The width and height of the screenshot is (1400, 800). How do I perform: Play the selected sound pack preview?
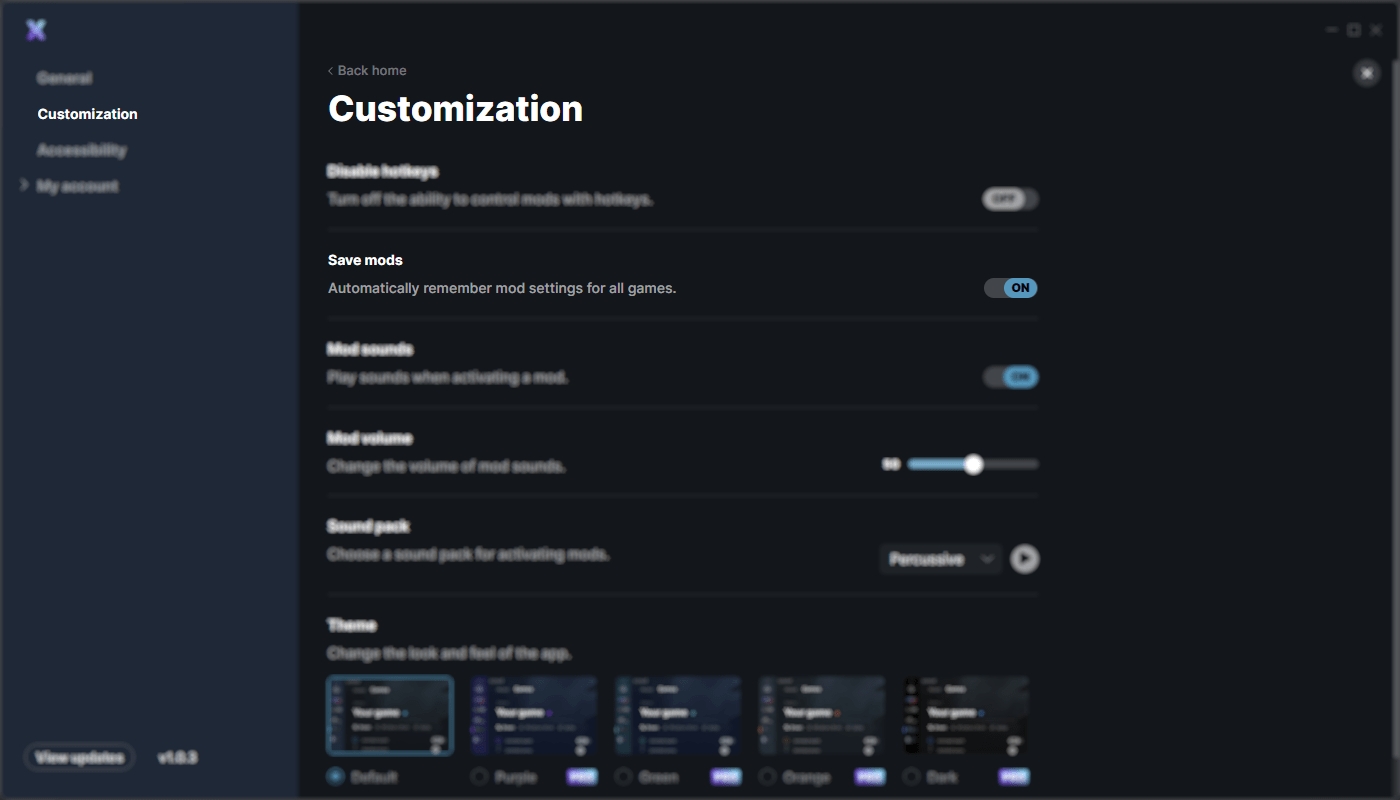(1024, 559)
